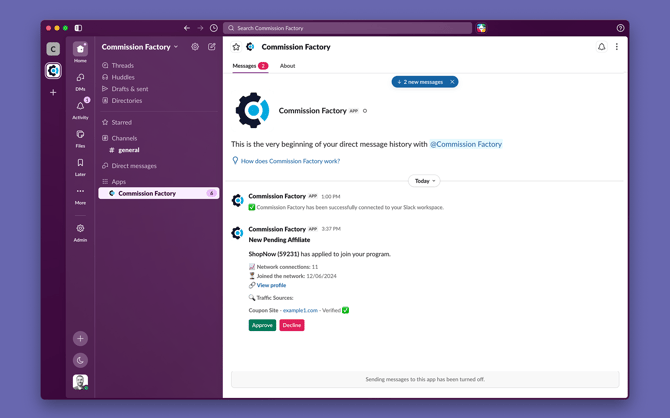Open the user profile avatar

(x=80, y=382)
